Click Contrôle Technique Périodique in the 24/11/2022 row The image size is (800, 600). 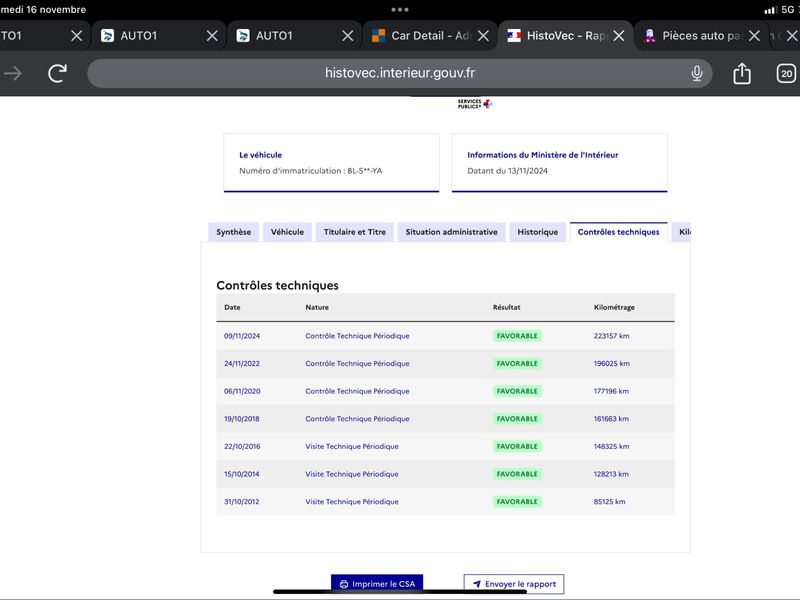tap(357, 363)
